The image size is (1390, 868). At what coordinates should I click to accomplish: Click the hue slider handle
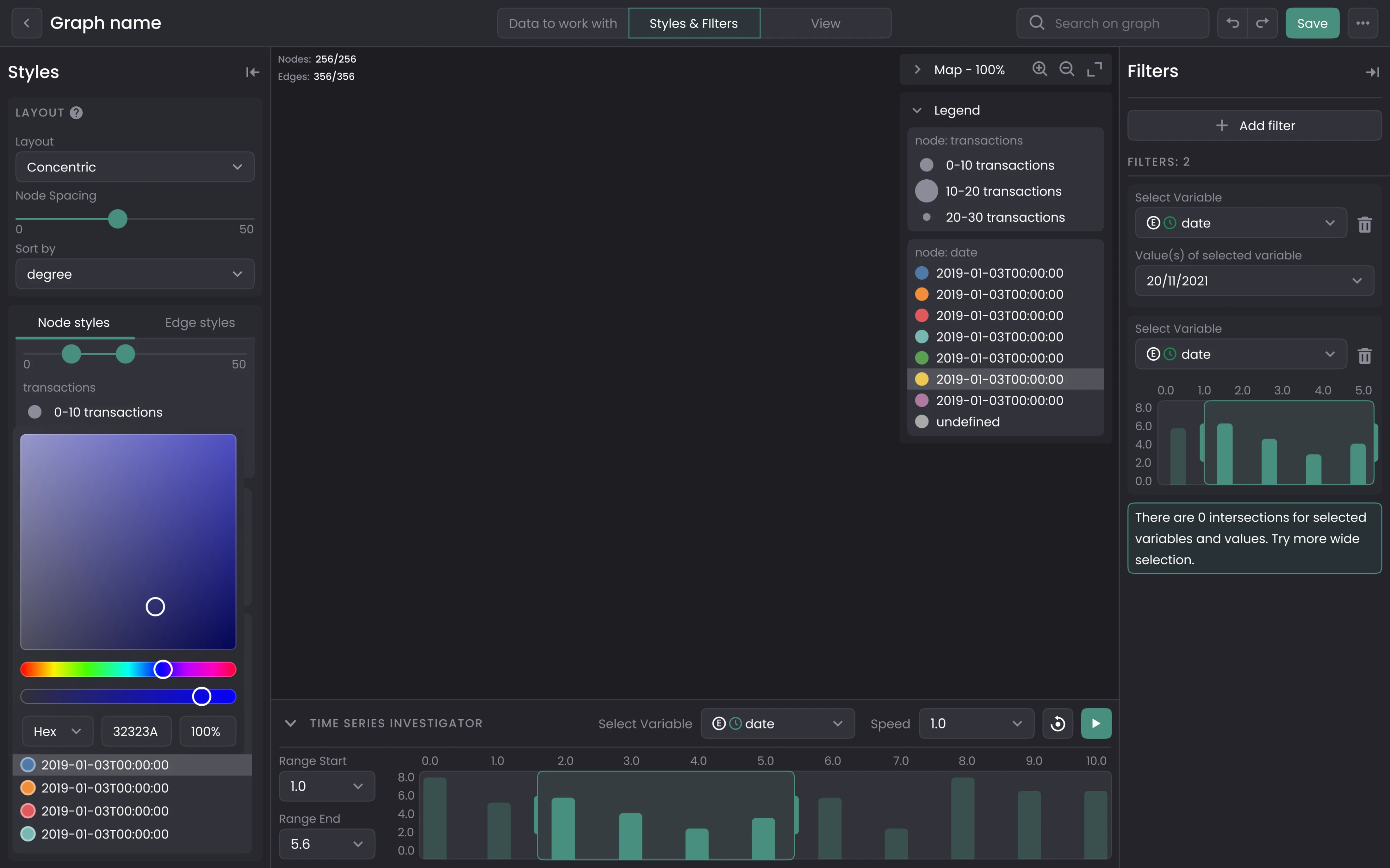tap(163, 669)
